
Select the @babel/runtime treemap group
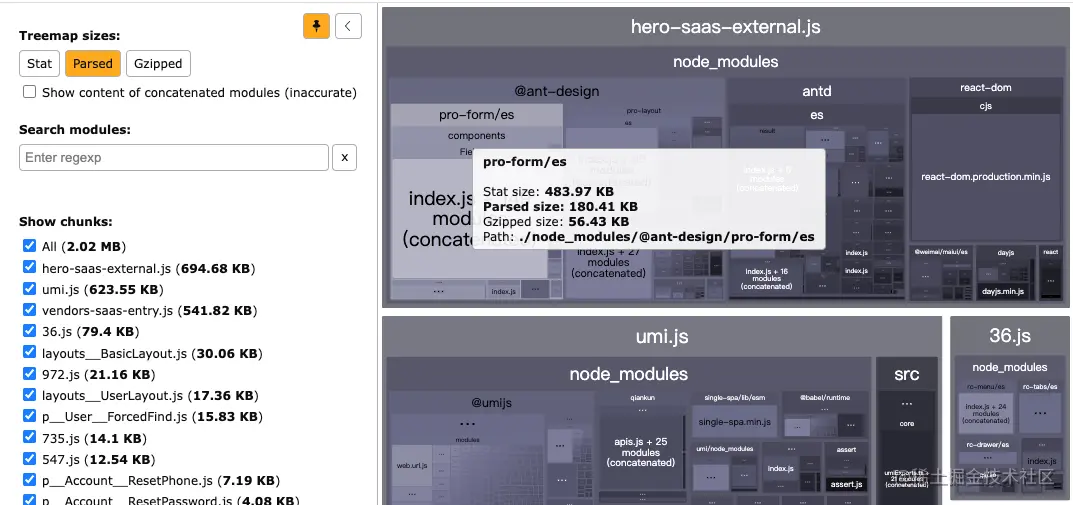click(x=824, y=397)
